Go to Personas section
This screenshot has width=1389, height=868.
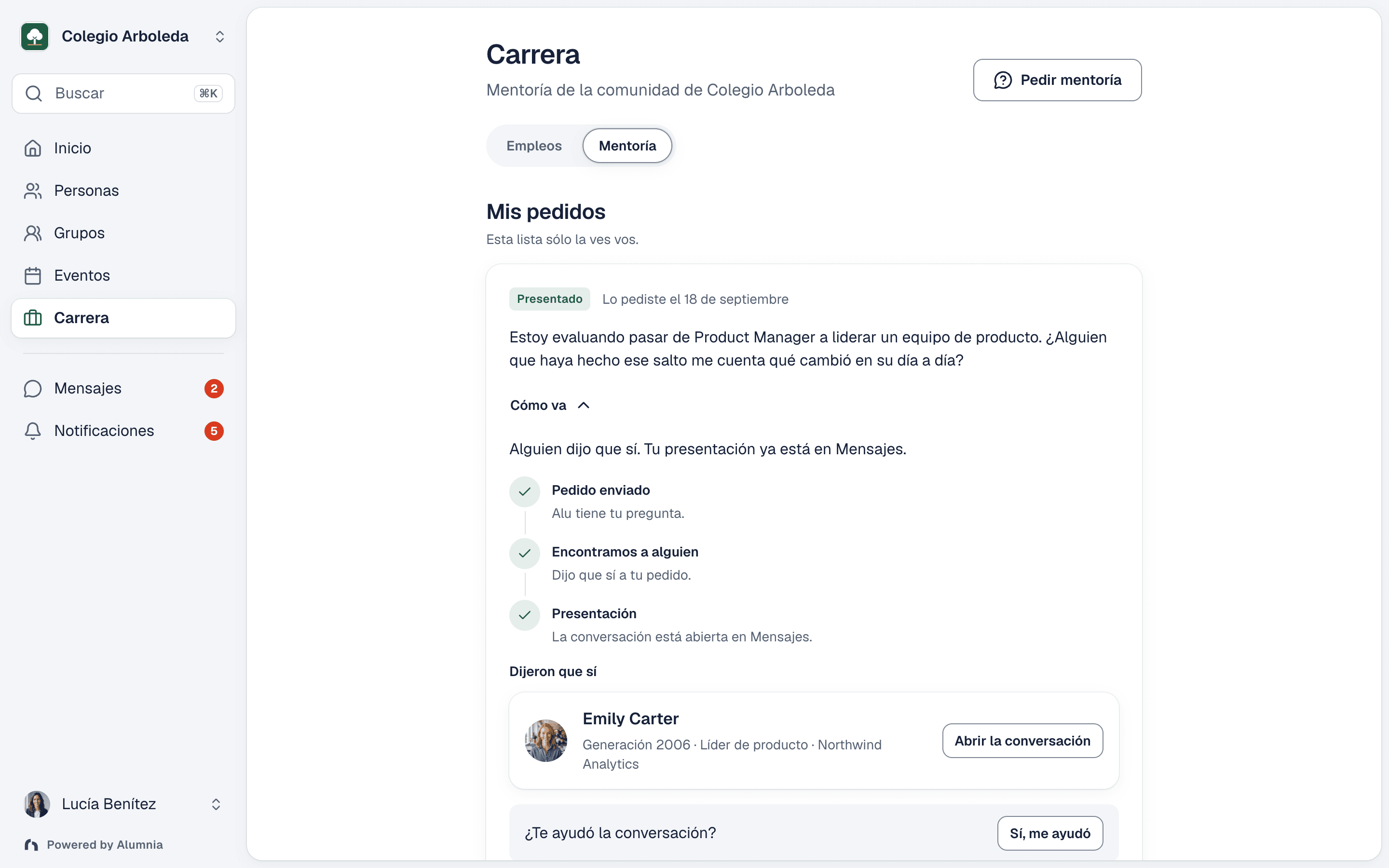[x=123, y=190]
